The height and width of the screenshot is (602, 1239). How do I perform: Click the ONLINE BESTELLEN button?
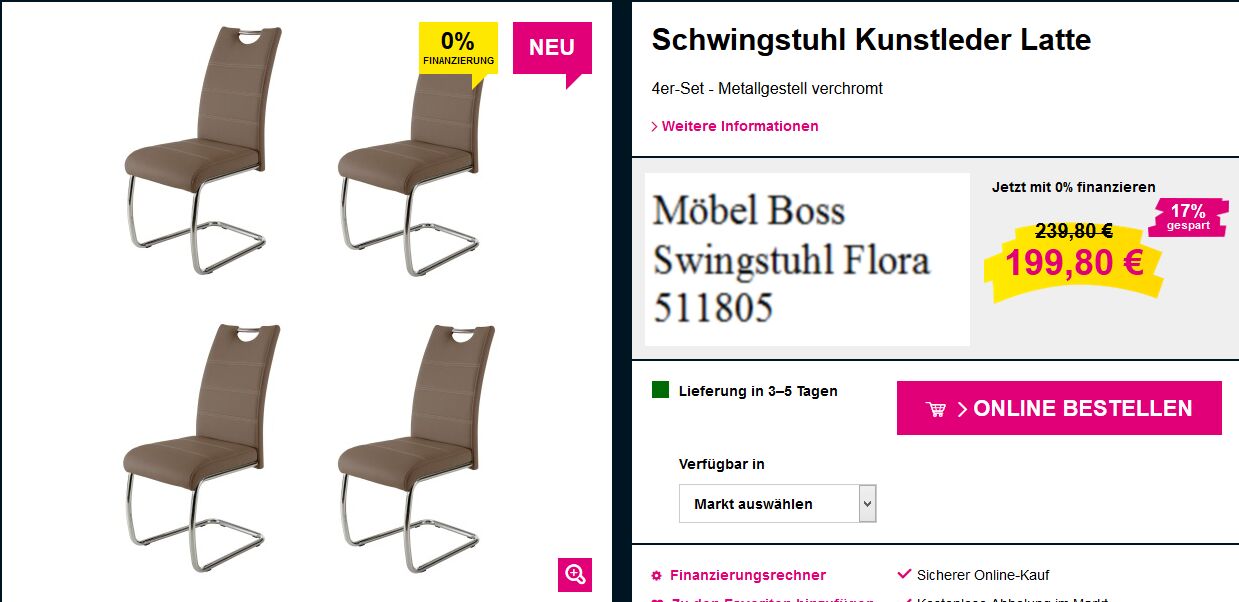(x=1059, y=408)
